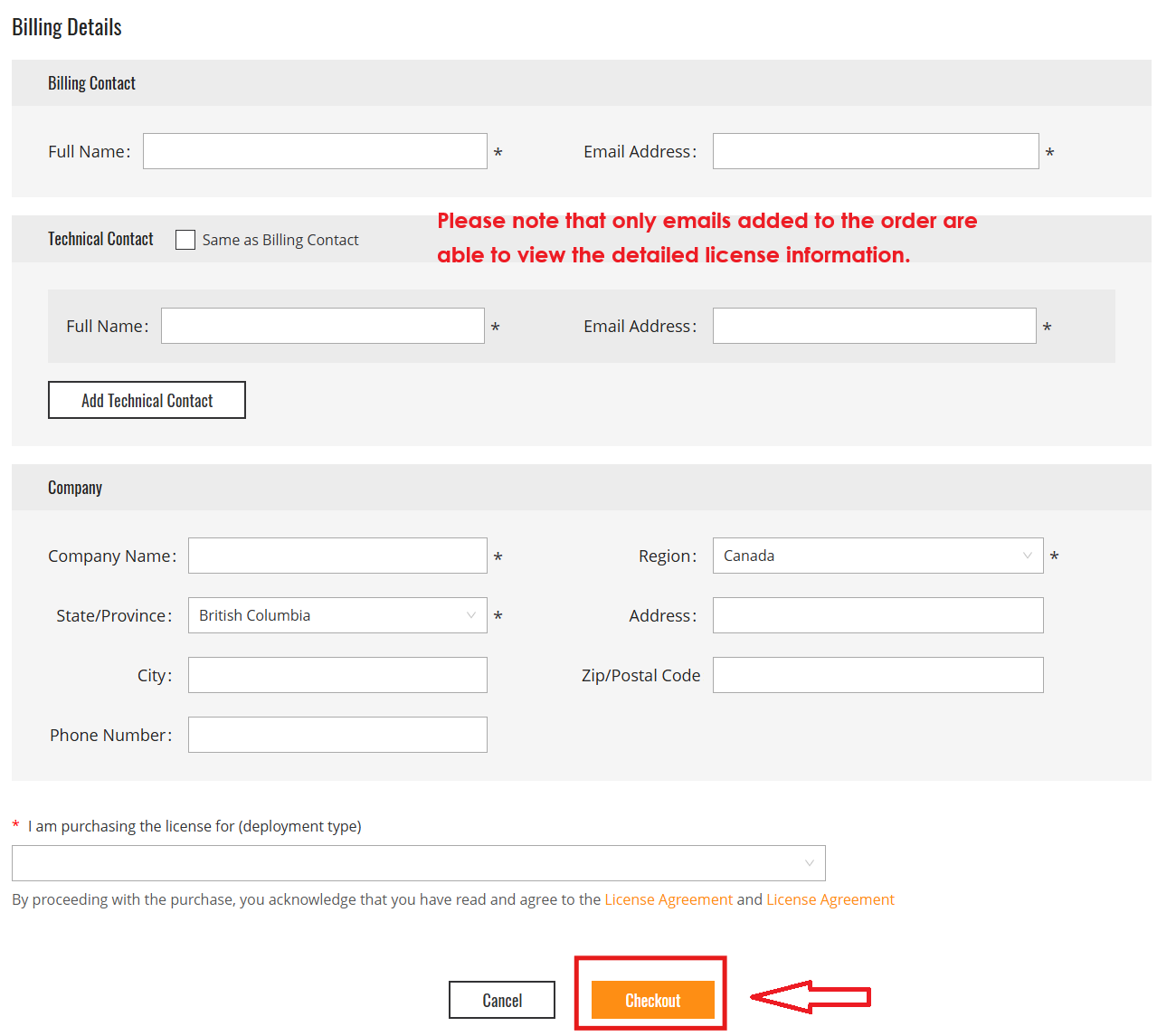The image size is (1157, 1036).
Task: Select the Technical Contact Email Address field
Action: tap(873, 325)
